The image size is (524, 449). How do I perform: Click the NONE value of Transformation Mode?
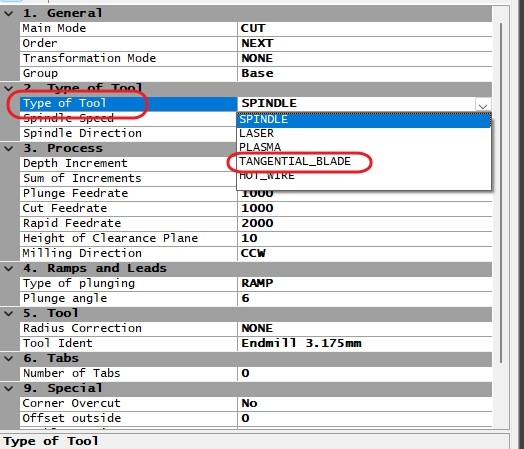[257, 58]
